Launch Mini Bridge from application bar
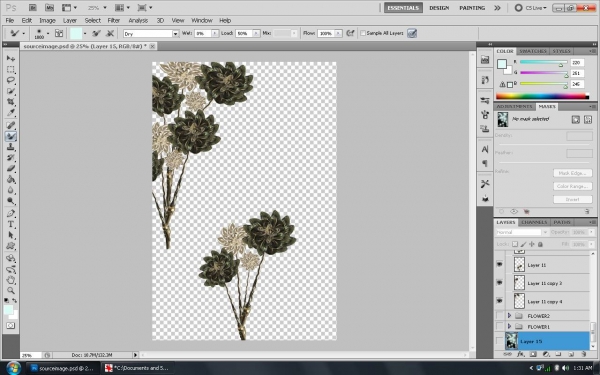Viewport: 600px width, 375px height. pos(49,8)
